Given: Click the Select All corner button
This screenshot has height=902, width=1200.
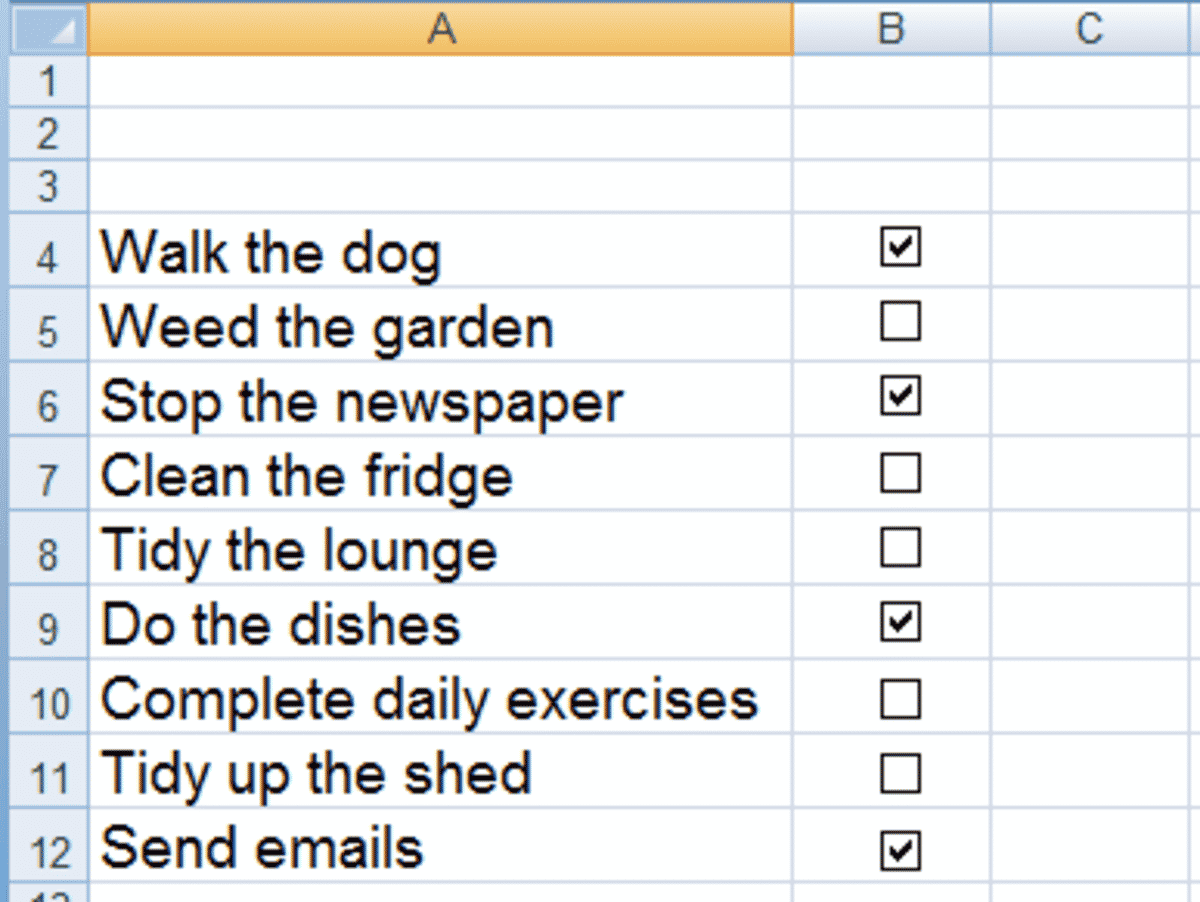Looking at the screenshot, I should (x=47, y=28).
